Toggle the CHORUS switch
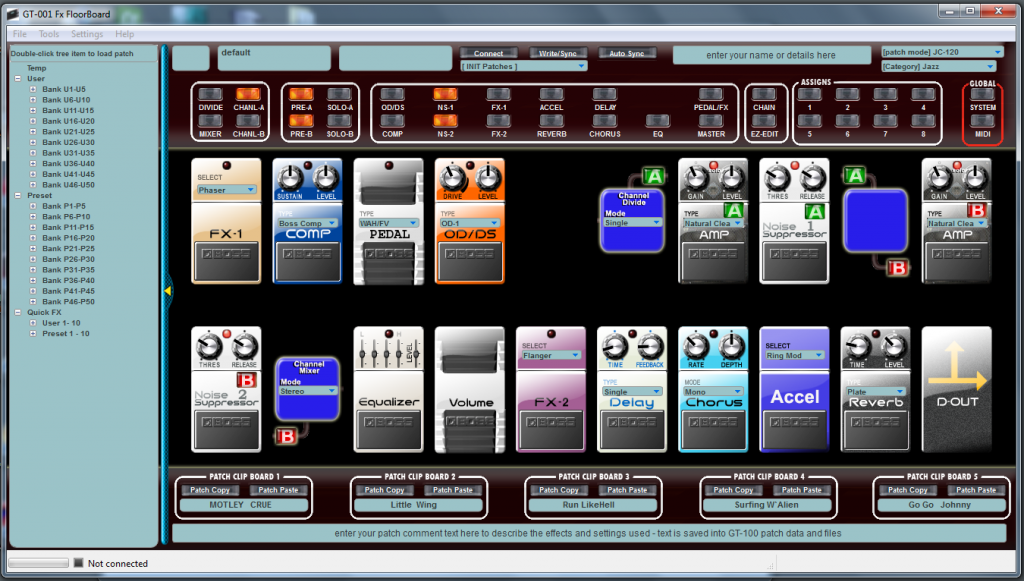Image resolution: width=1024 pixels, height=581 pixels. (x=605, y=121)
